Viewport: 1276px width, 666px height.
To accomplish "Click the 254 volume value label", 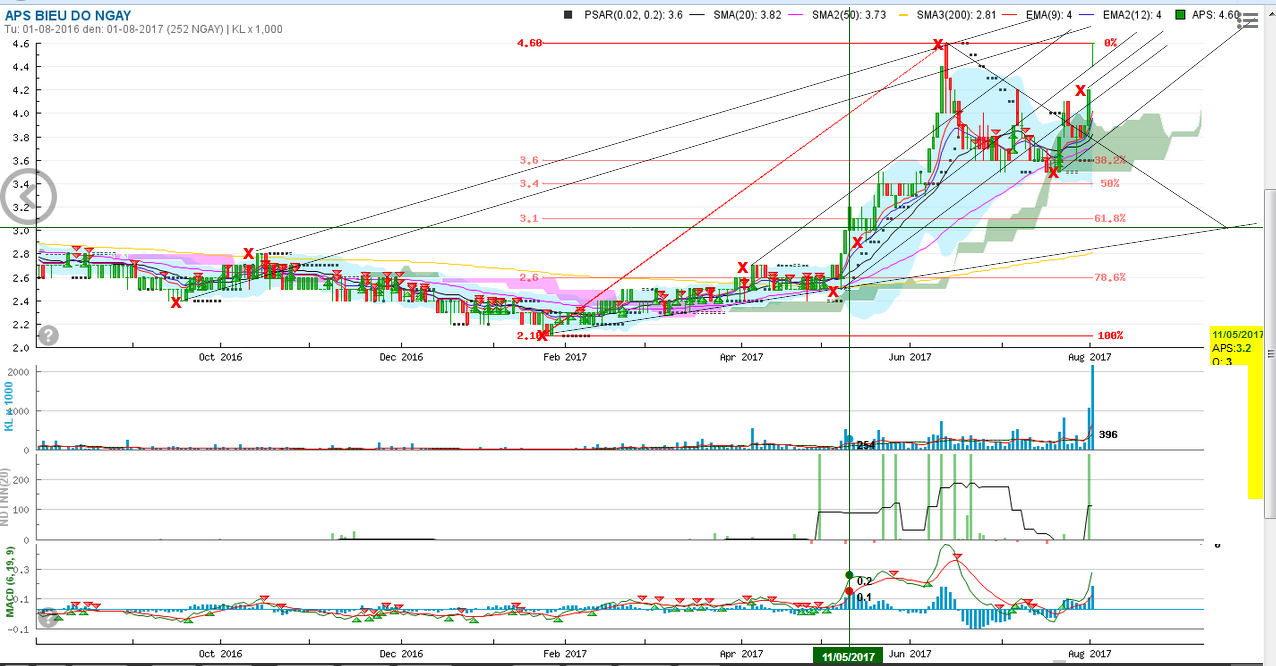I will click(x=867, y=444).
